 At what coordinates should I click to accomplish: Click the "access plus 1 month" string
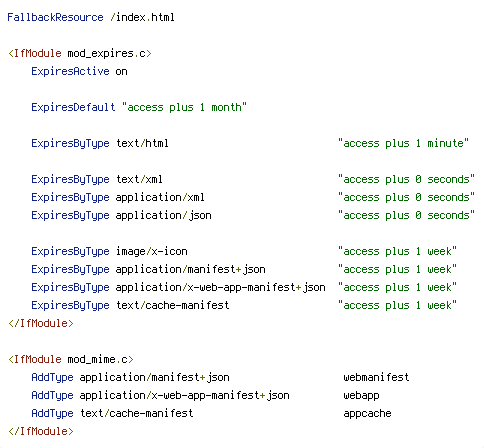point(184,107)
